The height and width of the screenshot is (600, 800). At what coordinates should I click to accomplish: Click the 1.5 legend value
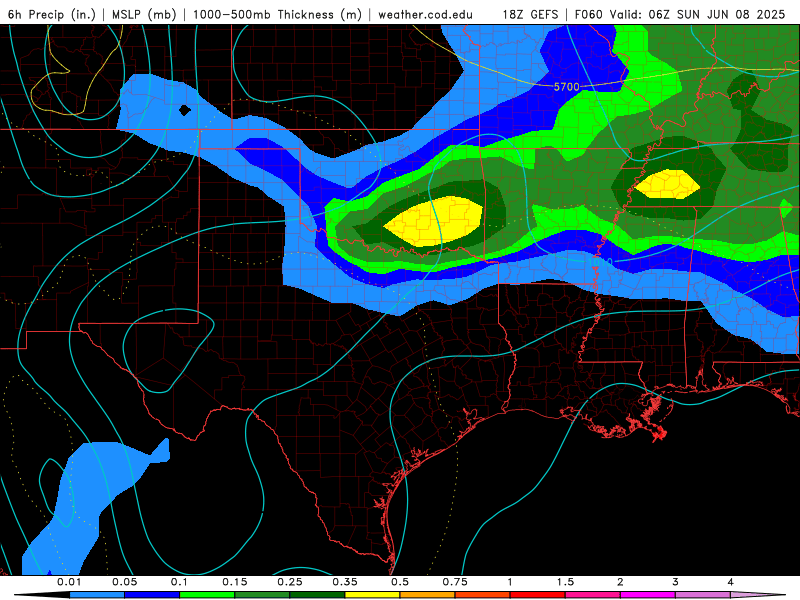tap(565, 582)
